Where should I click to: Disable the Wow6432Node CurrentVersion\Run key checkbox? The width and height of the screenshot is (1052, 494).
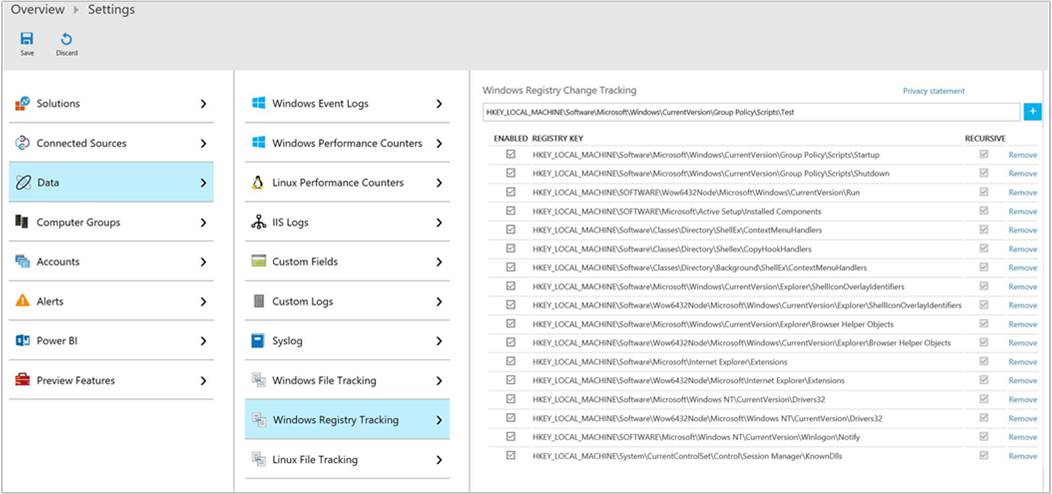click(x=511, y=191)
